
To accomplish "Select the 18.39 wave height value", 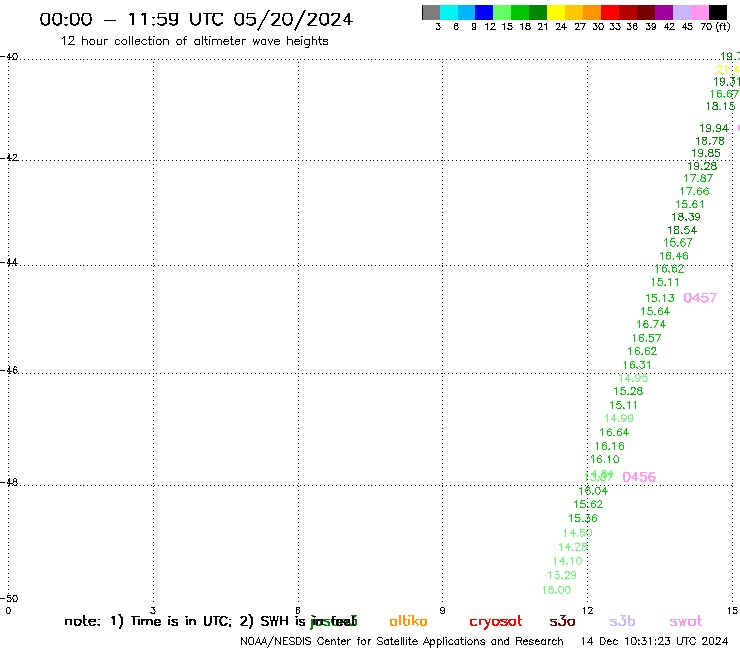I will [x=686, y=217].
